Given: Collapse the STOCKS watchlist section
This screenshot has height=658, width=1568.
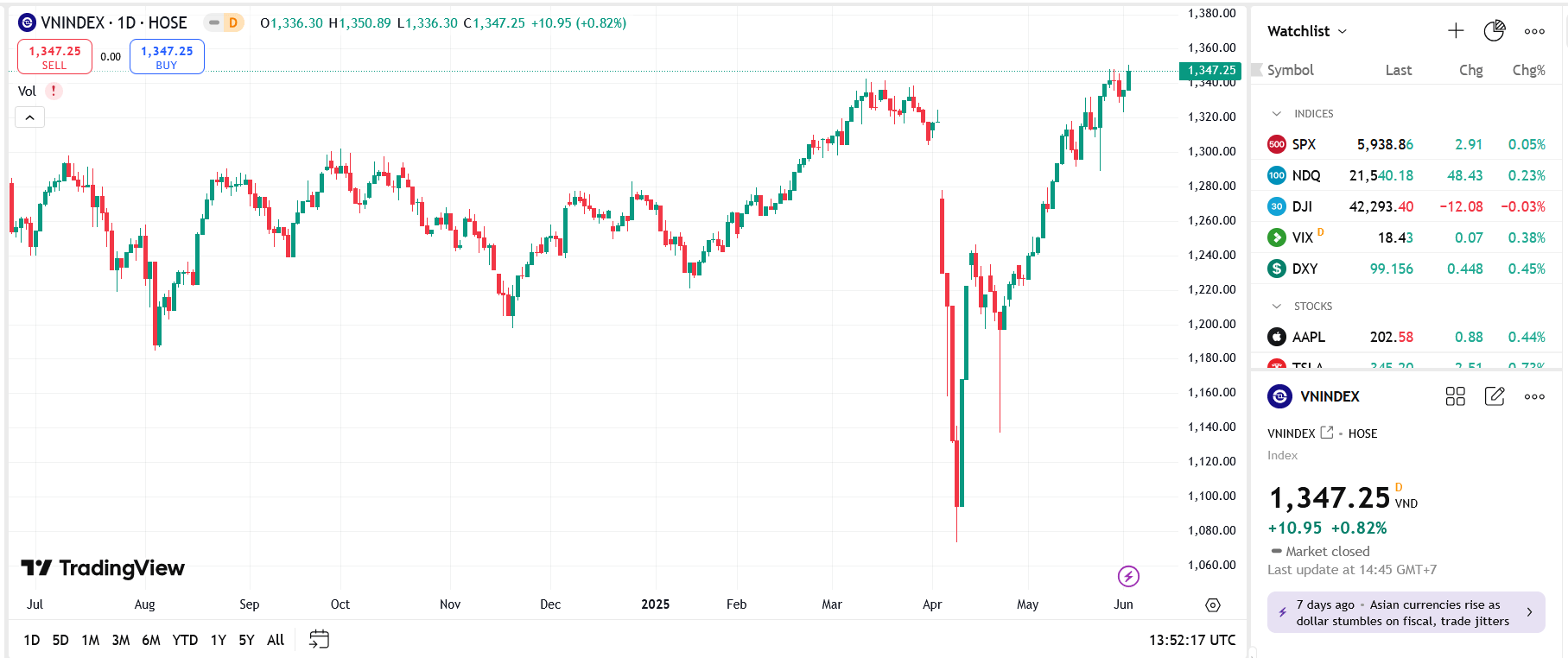Looking at the screenshot, I should 1277,307.
